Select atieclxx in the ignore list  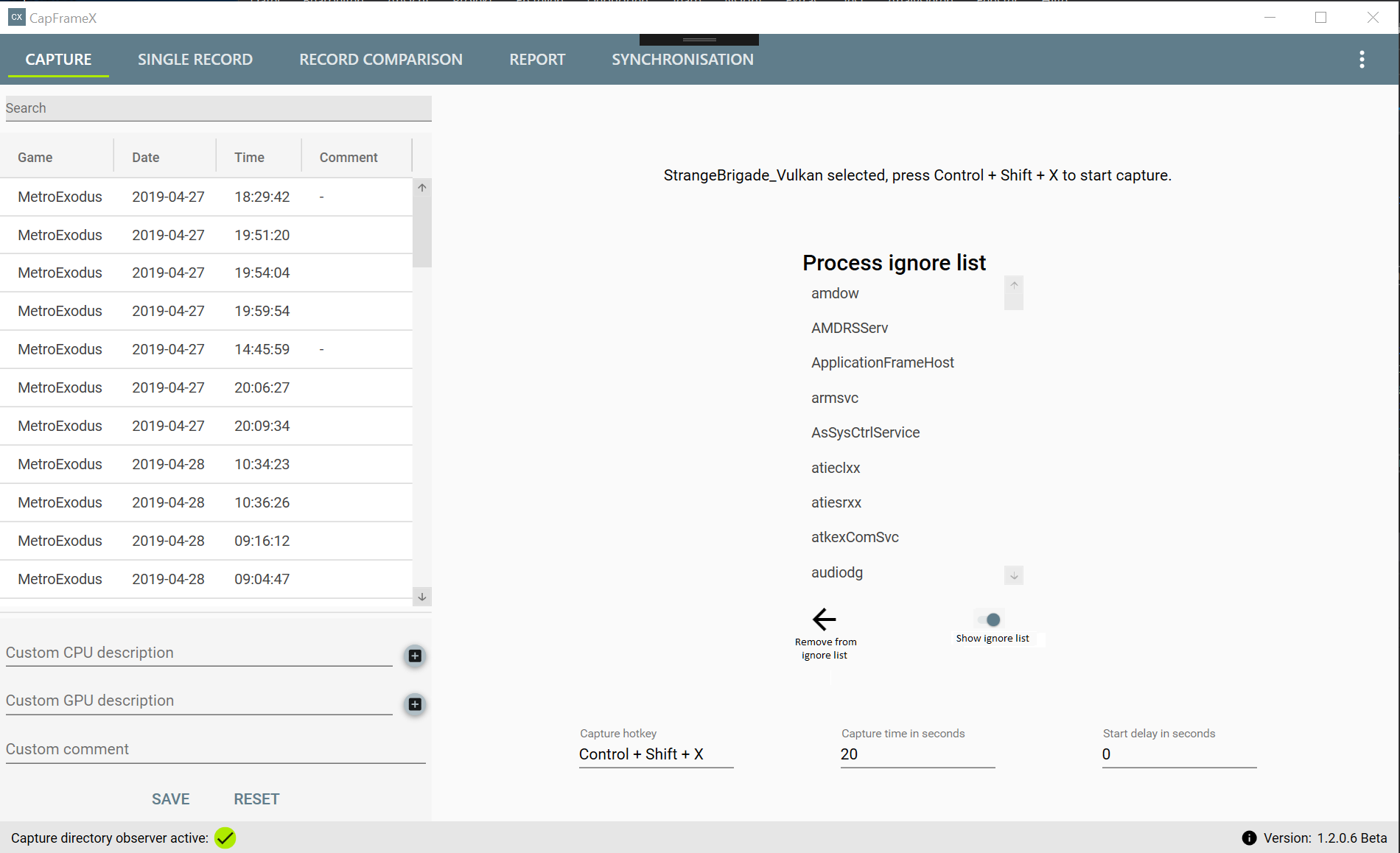[x=836, y=468]
